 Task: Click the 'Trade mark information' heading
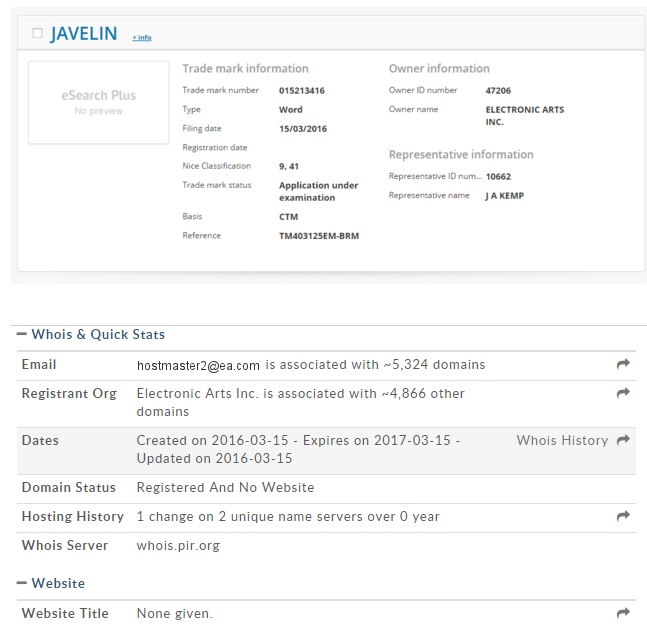coord(246,68)
